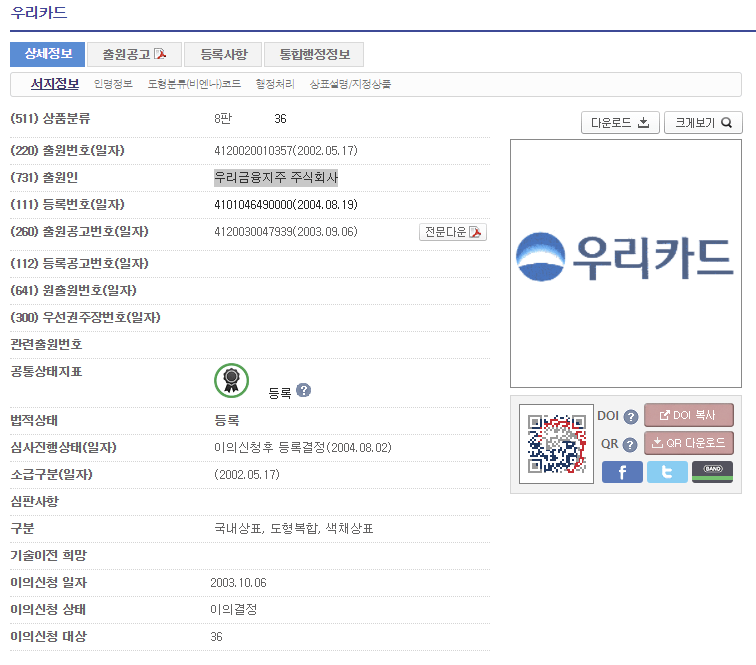This screenshot has width=756, height=665.
Task: Click the 다운로드 button above image
Action: click(620, 123)
